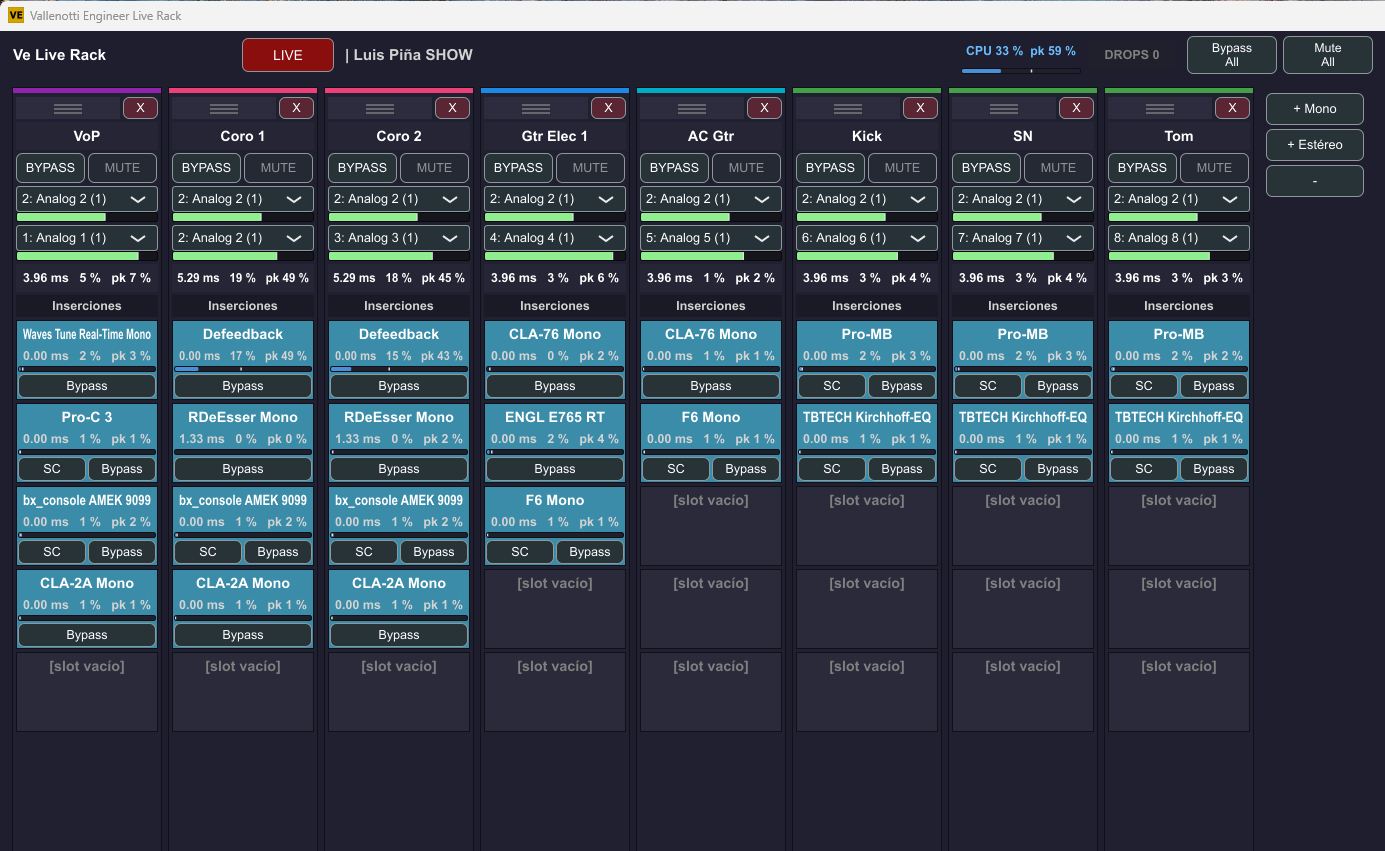Click the Coro 1 Defeedback load bar
Screen dimensions: 1385x851
click(243, 369)
